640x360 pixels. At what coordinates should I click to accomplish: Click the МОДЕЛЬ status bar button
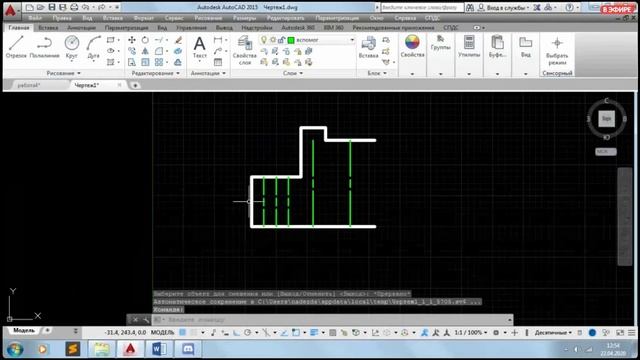click(x=162, y=333)
